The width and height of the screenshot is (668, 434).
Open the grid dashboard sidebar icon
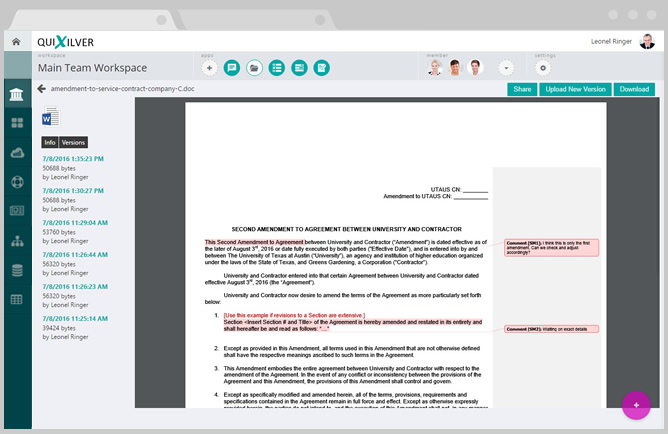(x=17, y=123)
